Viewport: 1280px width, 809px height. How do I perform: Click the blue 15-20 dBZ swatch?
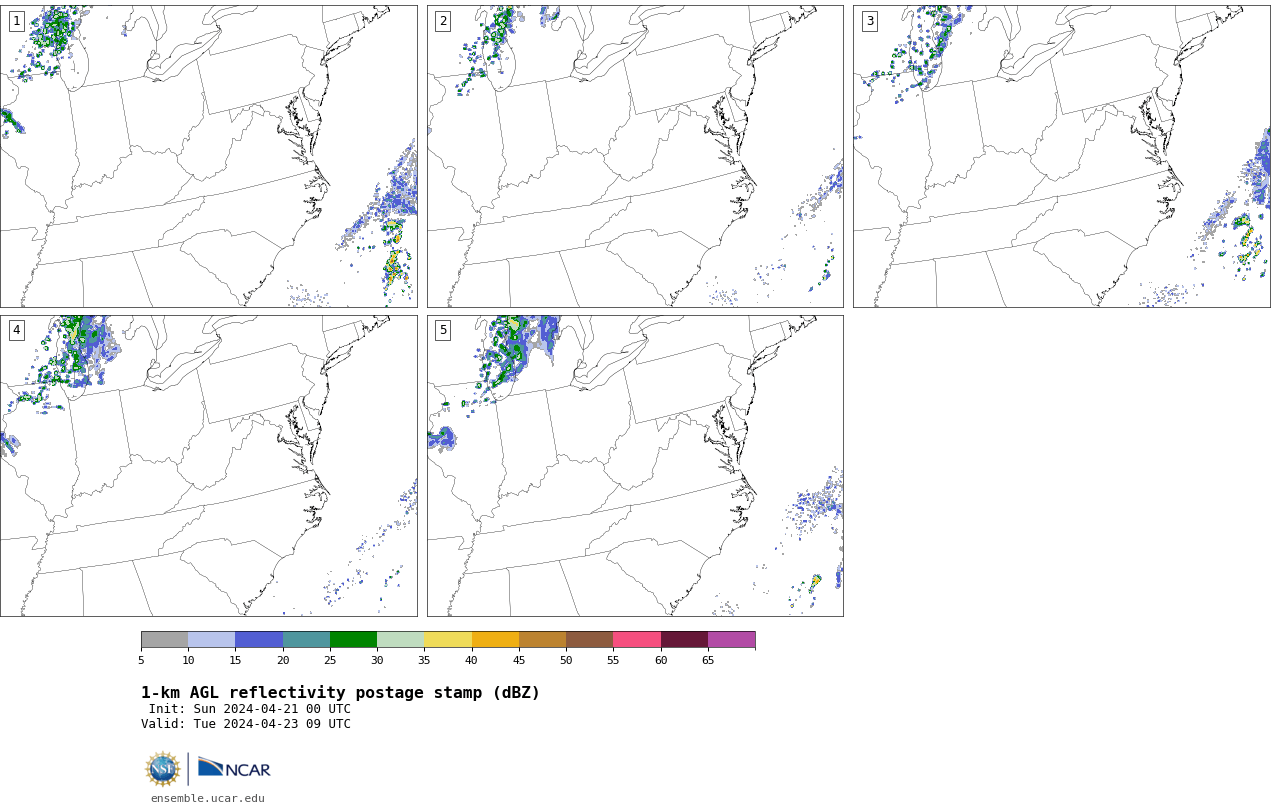pos(259,640)
